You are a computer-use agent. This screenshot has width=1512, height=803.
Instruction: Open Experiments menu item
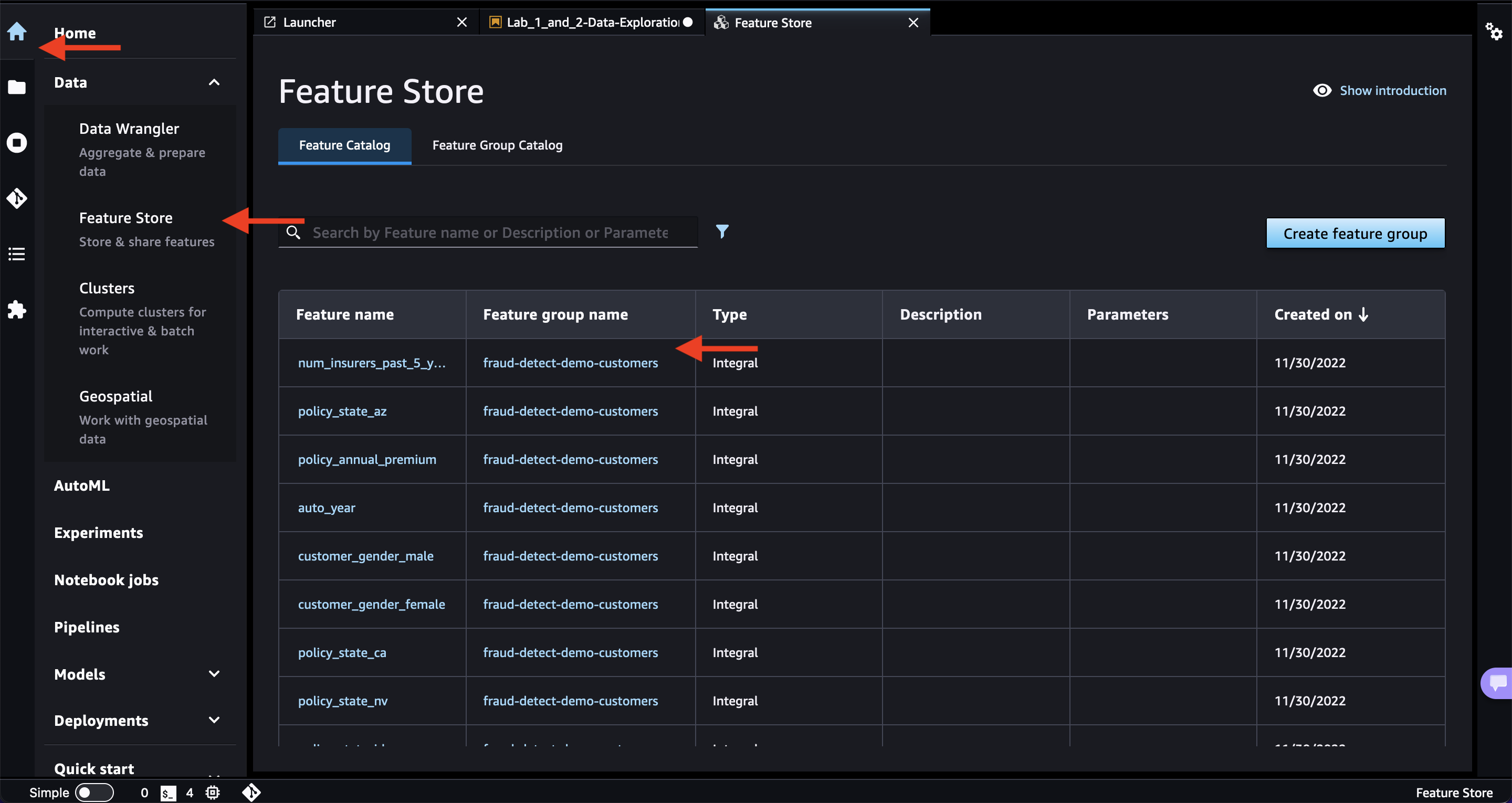[98, 533]
